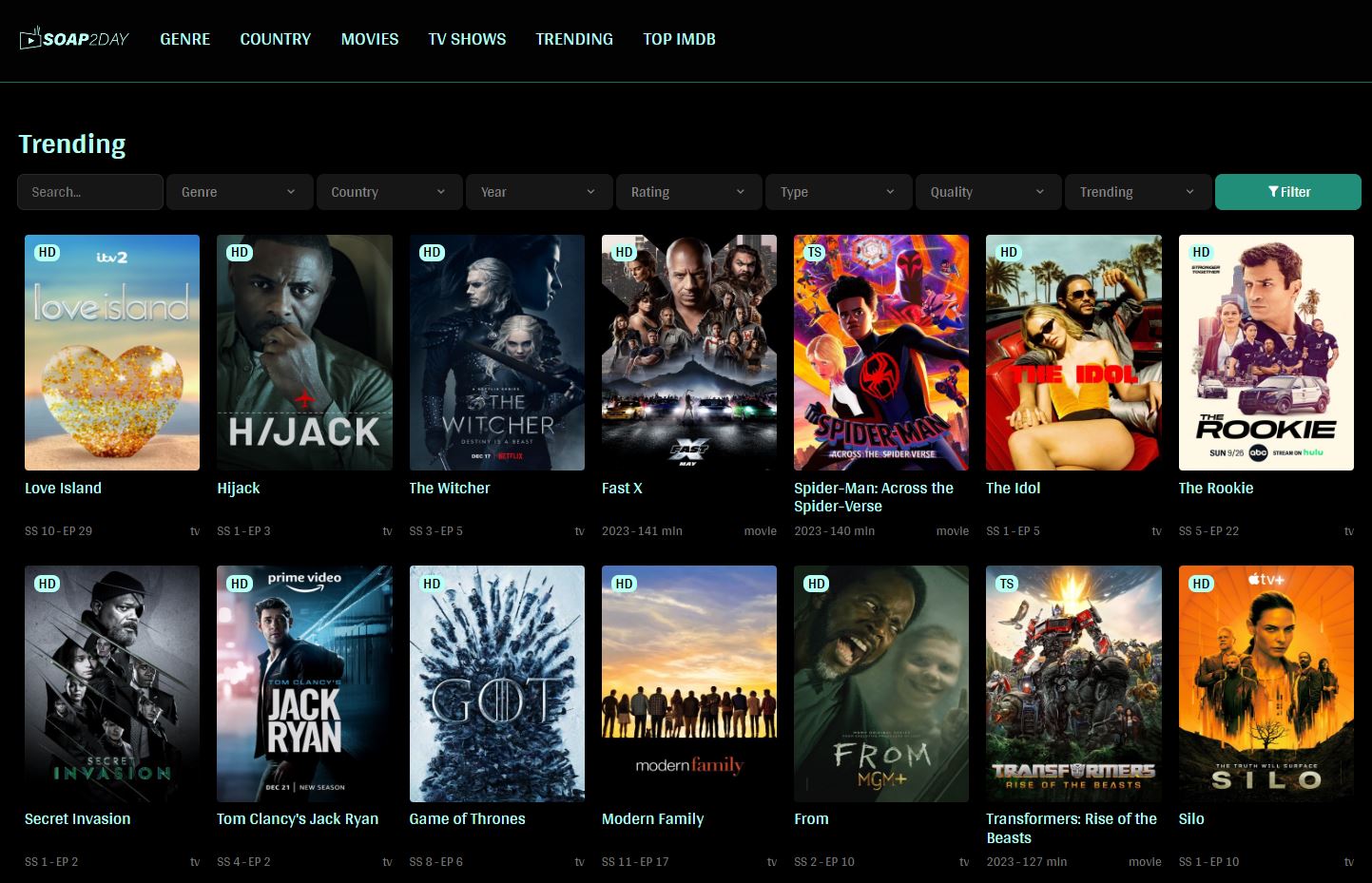Open the Game of Thrones poster thumbnail
1372x883 pixels.
(x=496, y=683)
